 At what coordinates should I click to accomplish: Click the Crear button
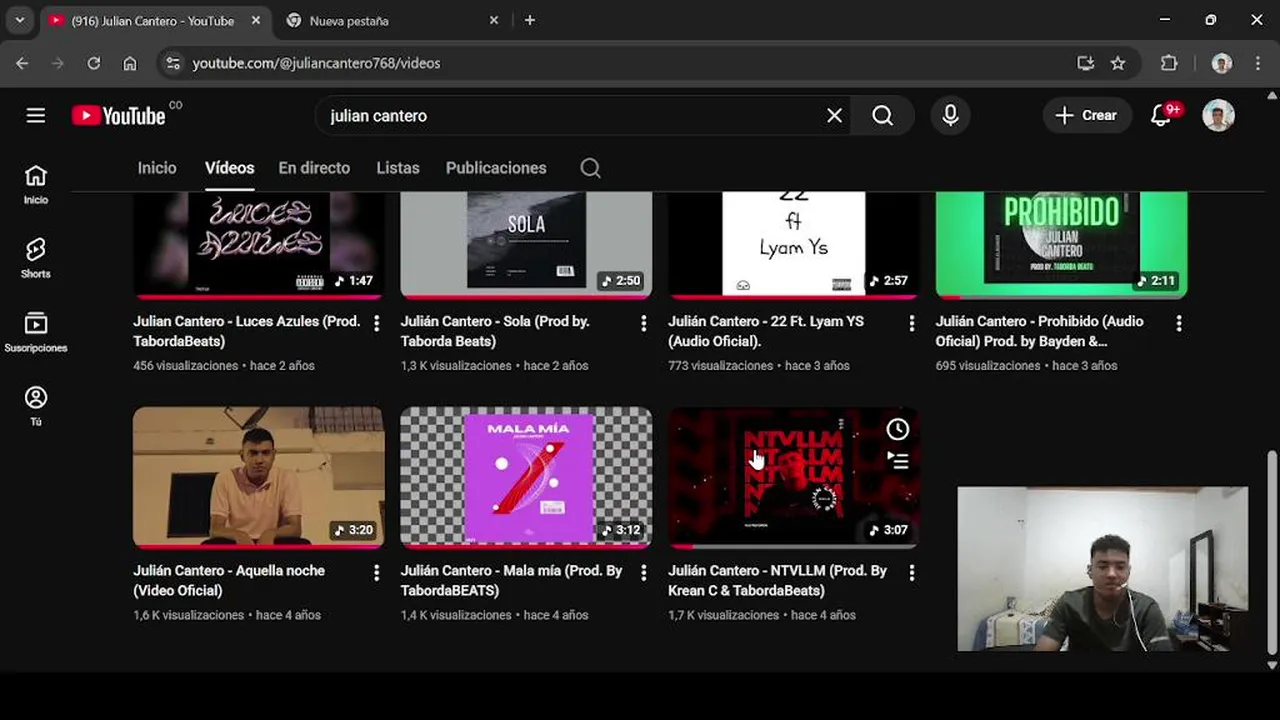coord(1087,116)
